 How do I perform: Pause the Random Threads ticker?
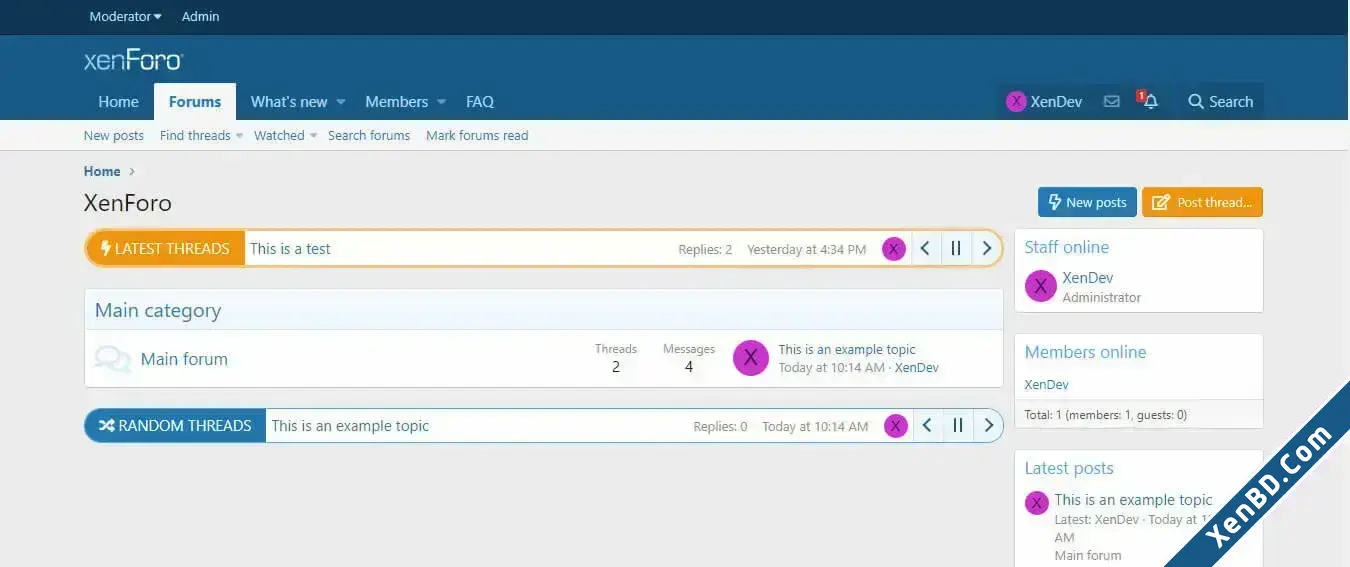click(957, 426)
